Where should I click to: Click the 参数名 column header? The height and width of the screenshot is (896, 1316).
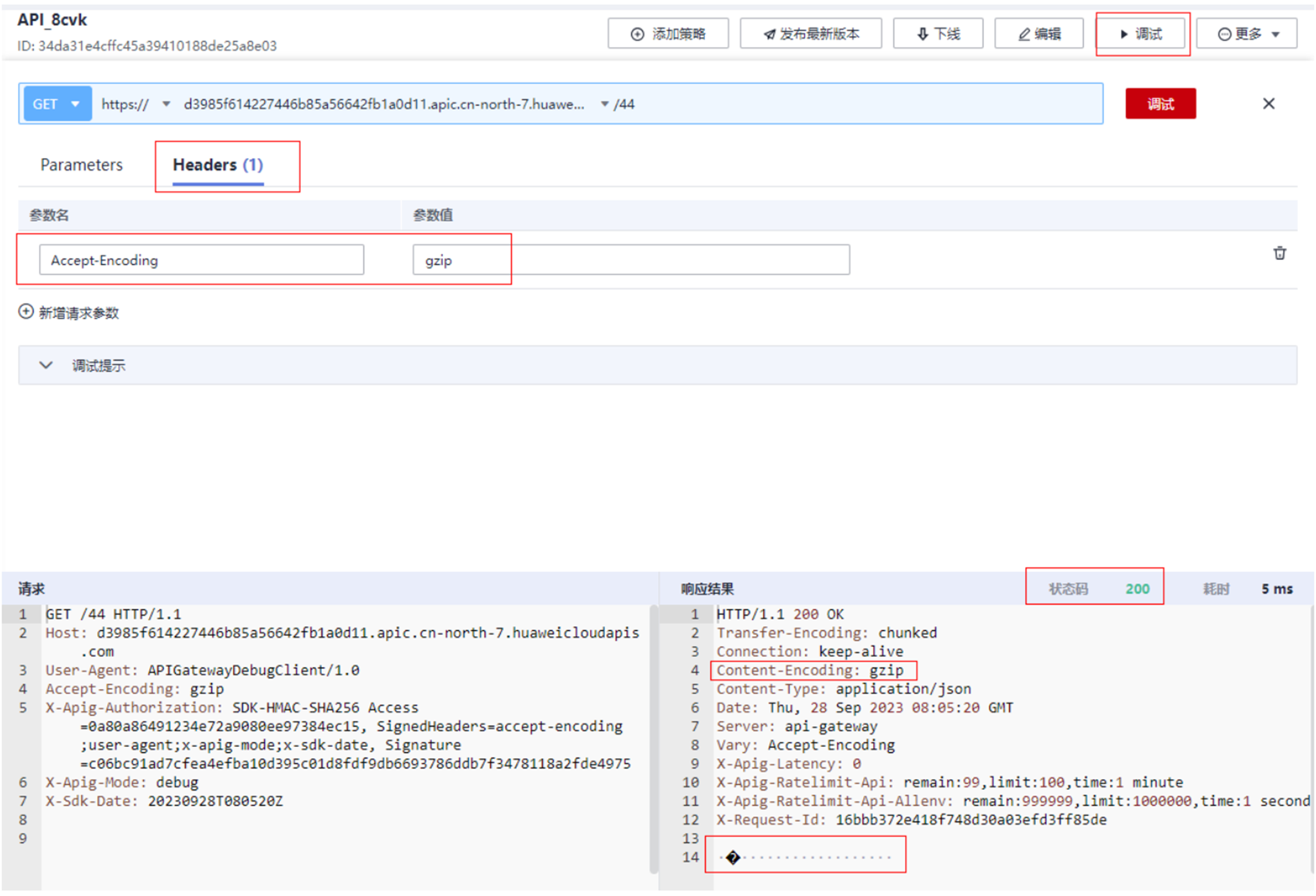click(x=49, y=216)
